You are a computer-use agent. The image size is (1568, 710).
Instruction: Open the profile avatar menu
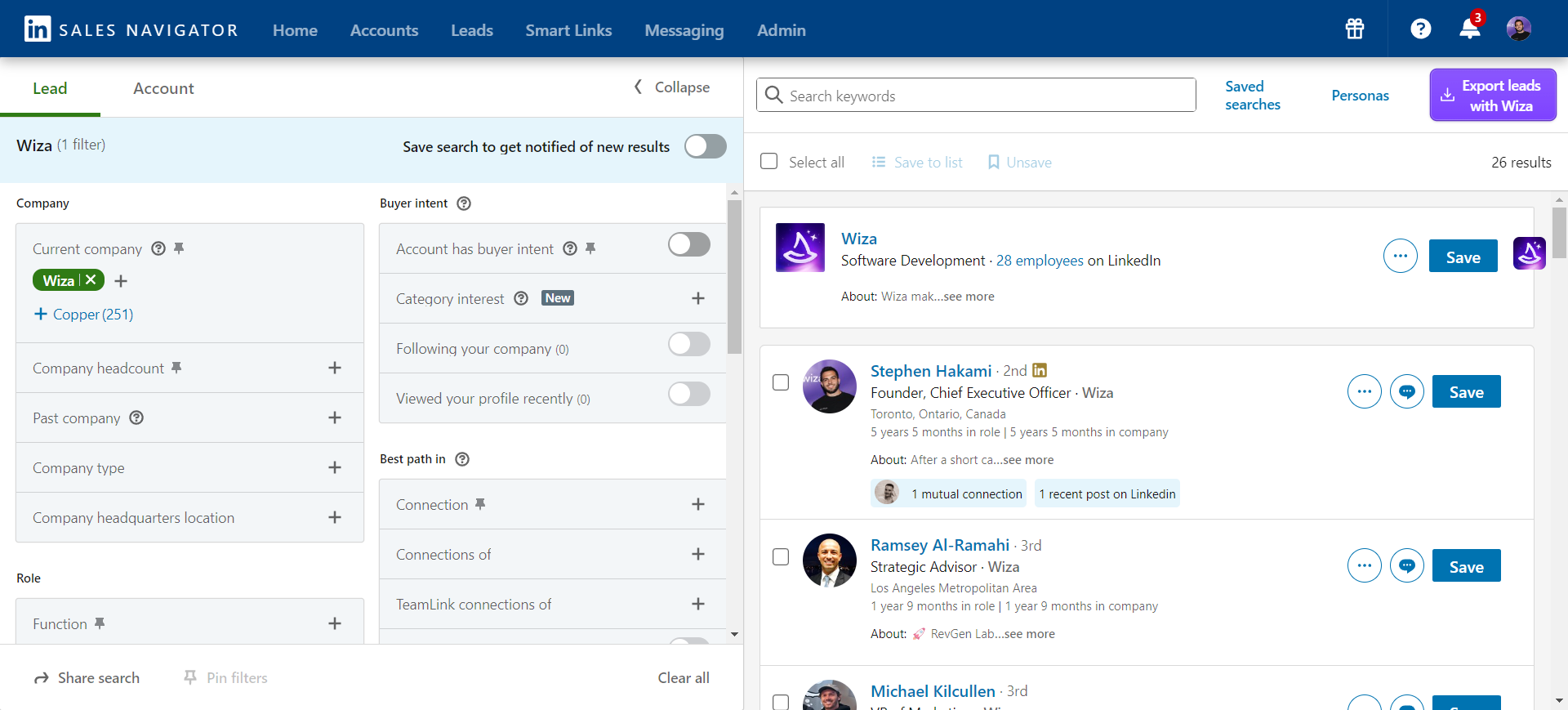[x=1519, y=29]
